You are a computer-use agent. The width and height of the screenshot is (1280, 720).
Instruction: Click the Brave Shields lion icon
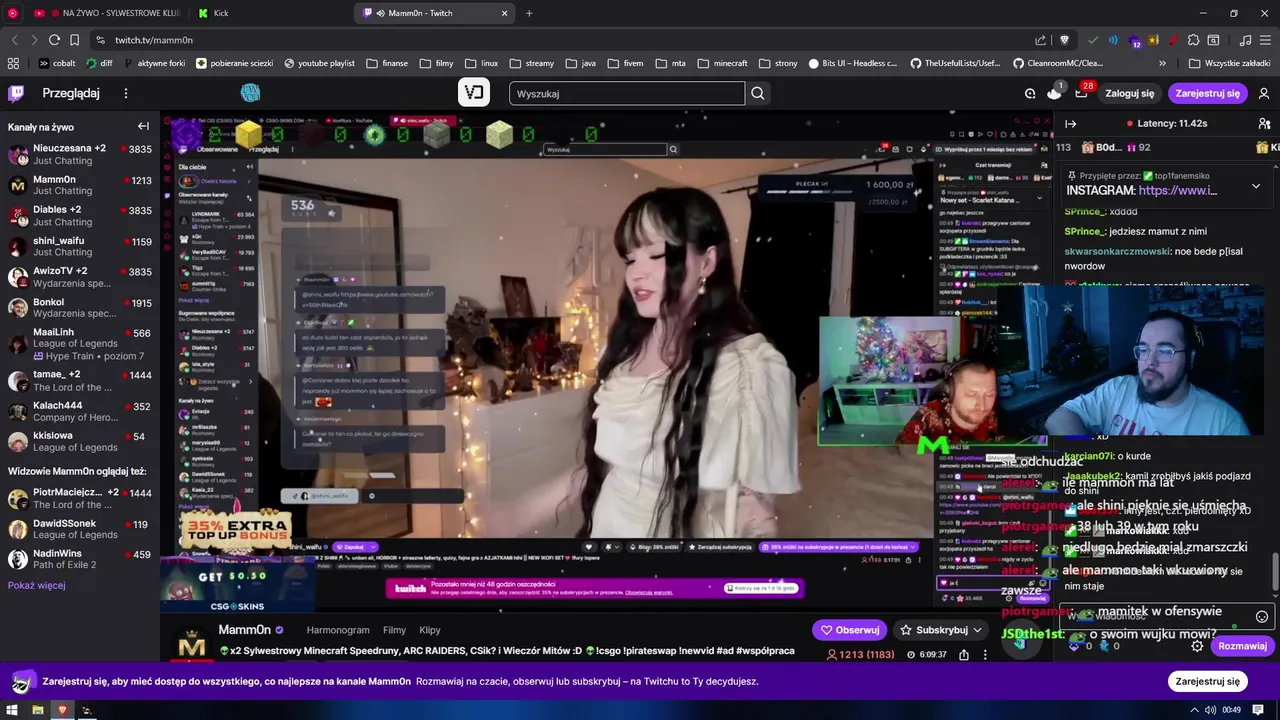pyautogui.click(x=1065, y=40)
